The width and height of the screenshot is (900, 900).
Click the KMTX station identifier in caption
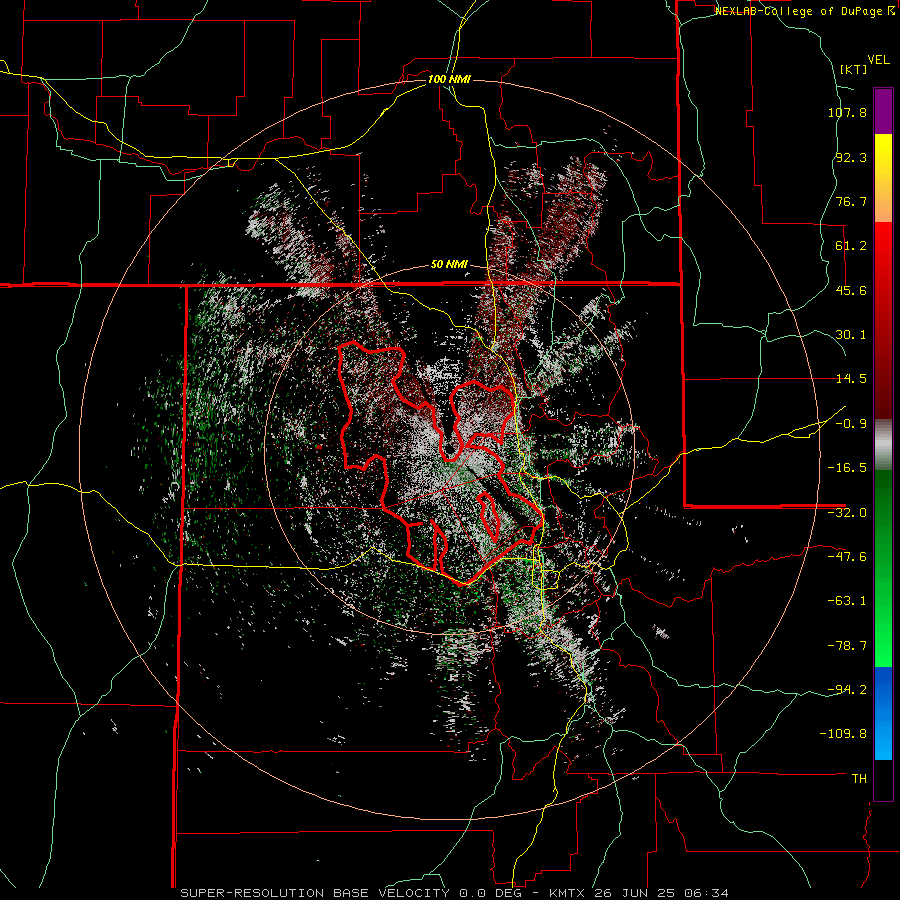click(567, 893)
